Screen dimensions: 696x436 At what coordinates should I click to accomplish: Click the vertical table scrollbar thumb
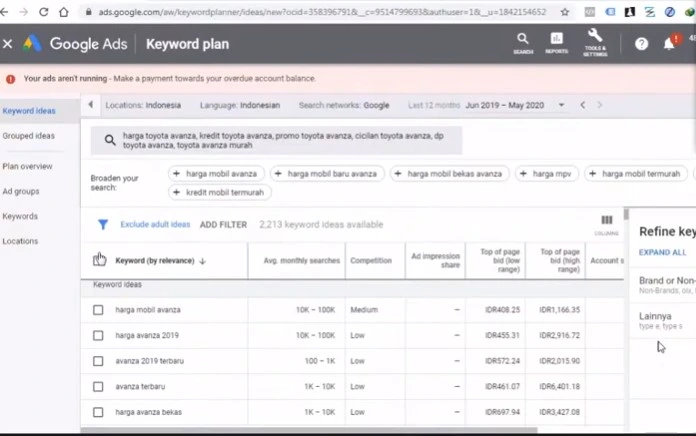pyautogui.click(x=626, y=214)
